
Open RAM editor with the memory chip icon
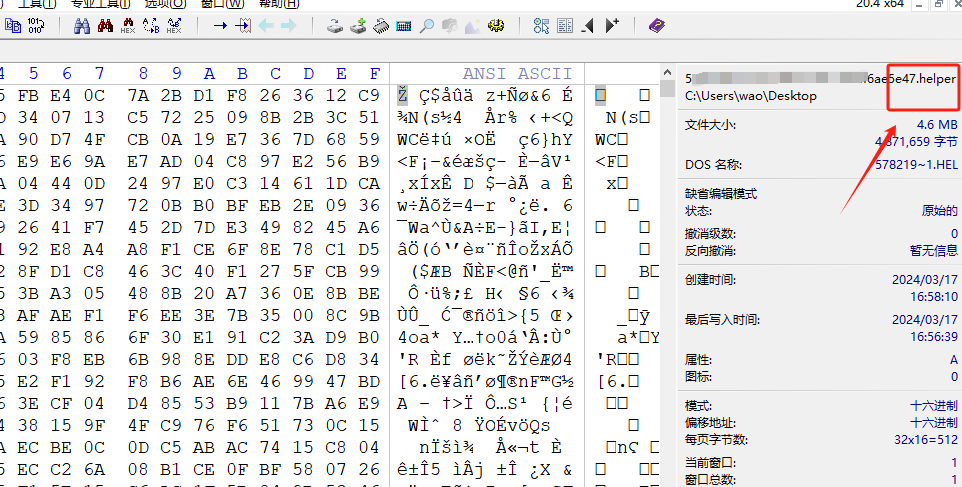(381, 26)
